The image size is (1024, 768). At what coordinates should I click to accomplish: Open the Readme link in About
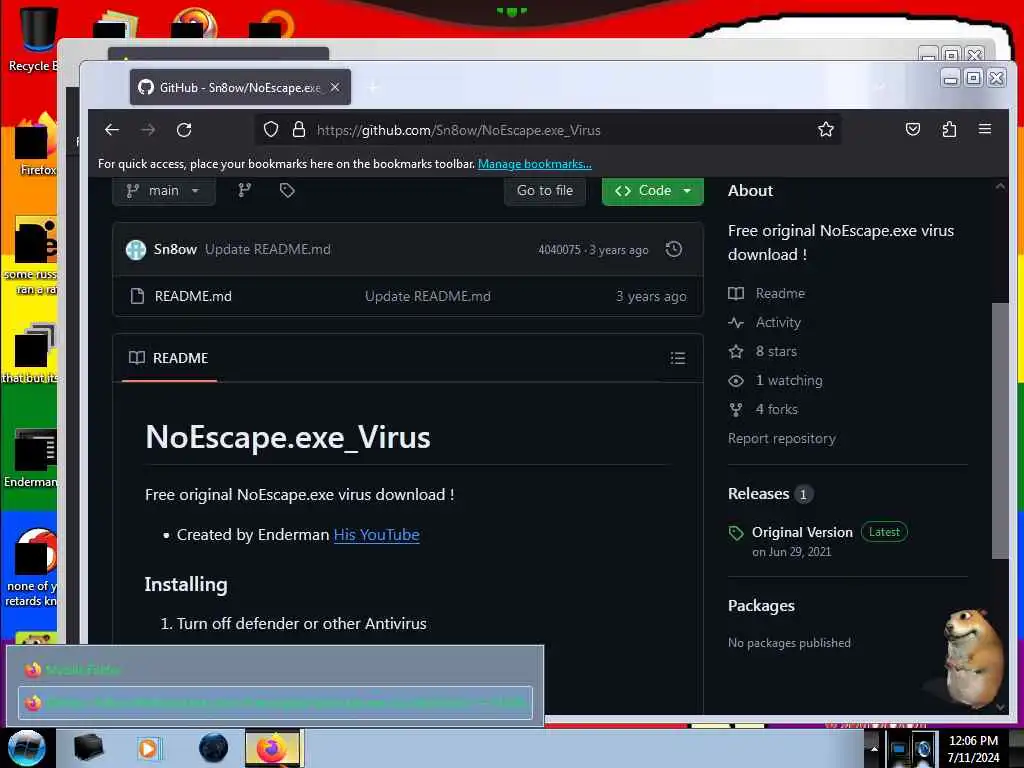[x=780, y=293]
